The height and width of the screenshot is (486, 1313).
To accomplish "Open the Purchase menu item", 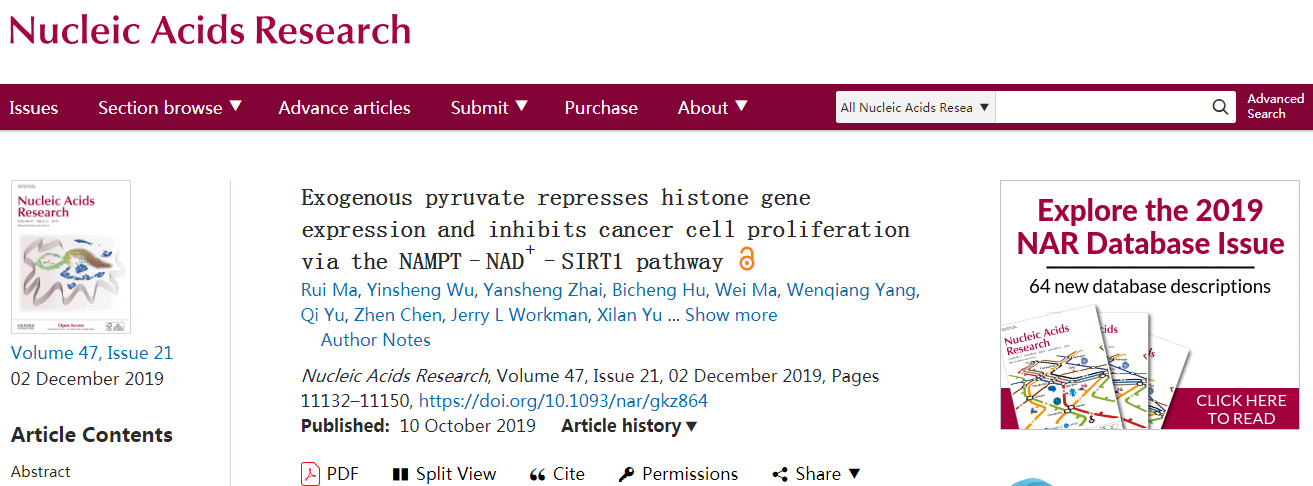I will (601, 107).
